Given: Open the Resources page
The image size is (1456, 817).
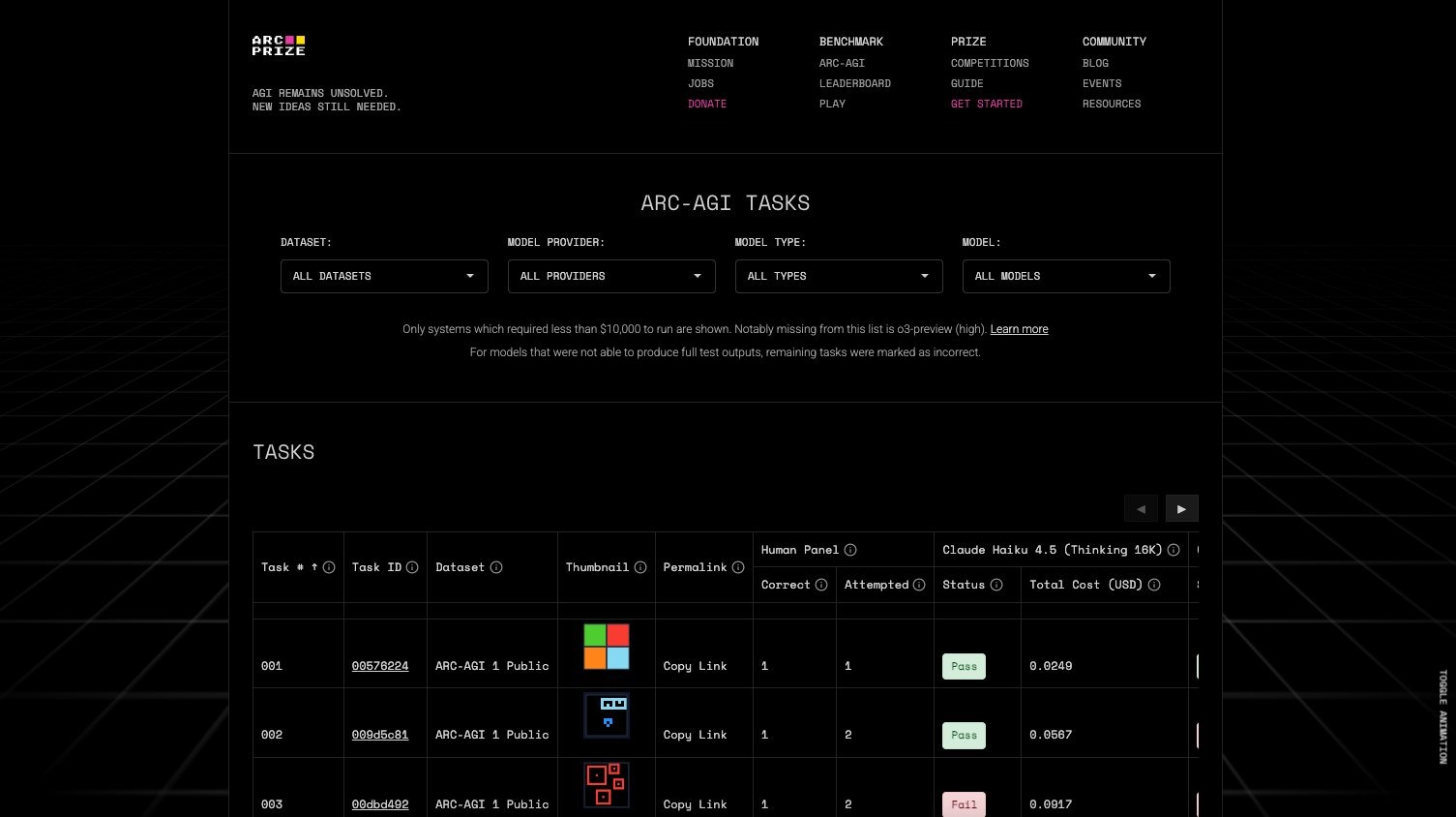Looking at the screenshot, I should point(1112,104).
